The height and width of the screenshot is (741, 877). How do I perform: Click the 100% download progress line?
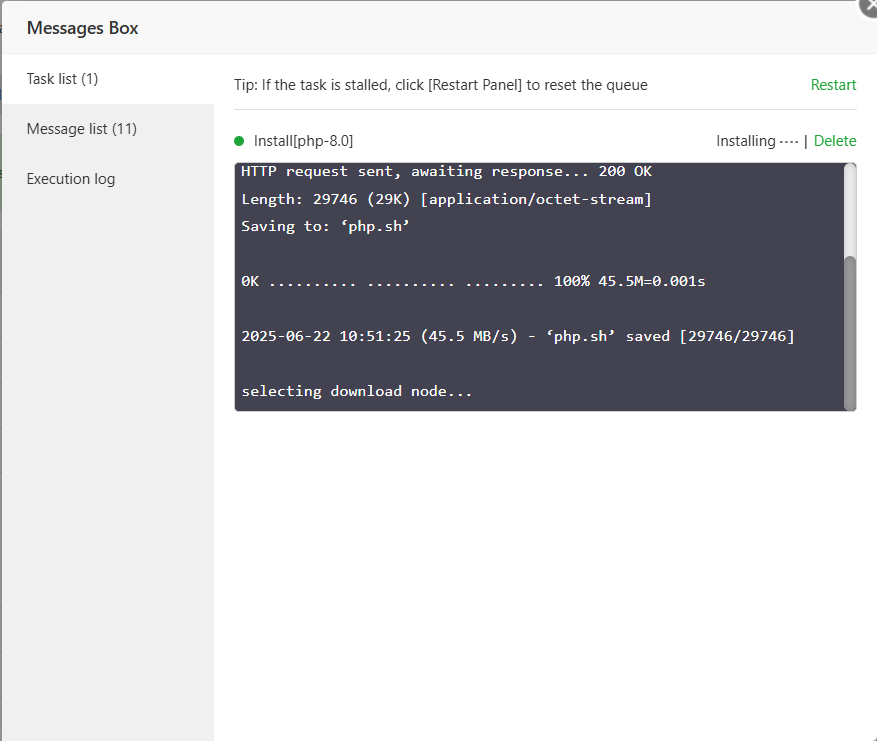(470, 280)
